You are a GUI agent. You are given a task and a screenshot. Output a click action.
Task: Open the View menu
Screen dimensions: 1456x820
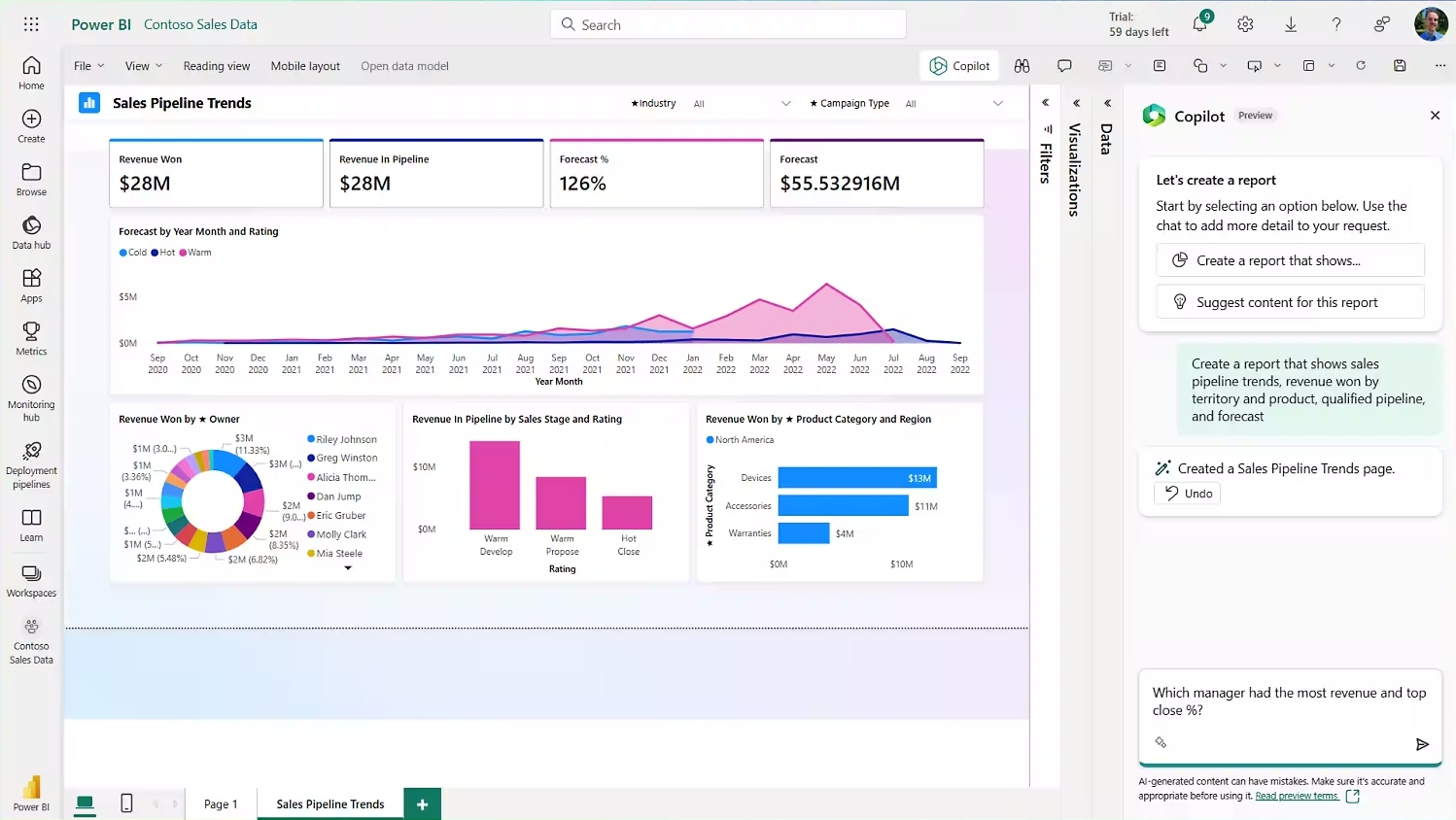143,66
